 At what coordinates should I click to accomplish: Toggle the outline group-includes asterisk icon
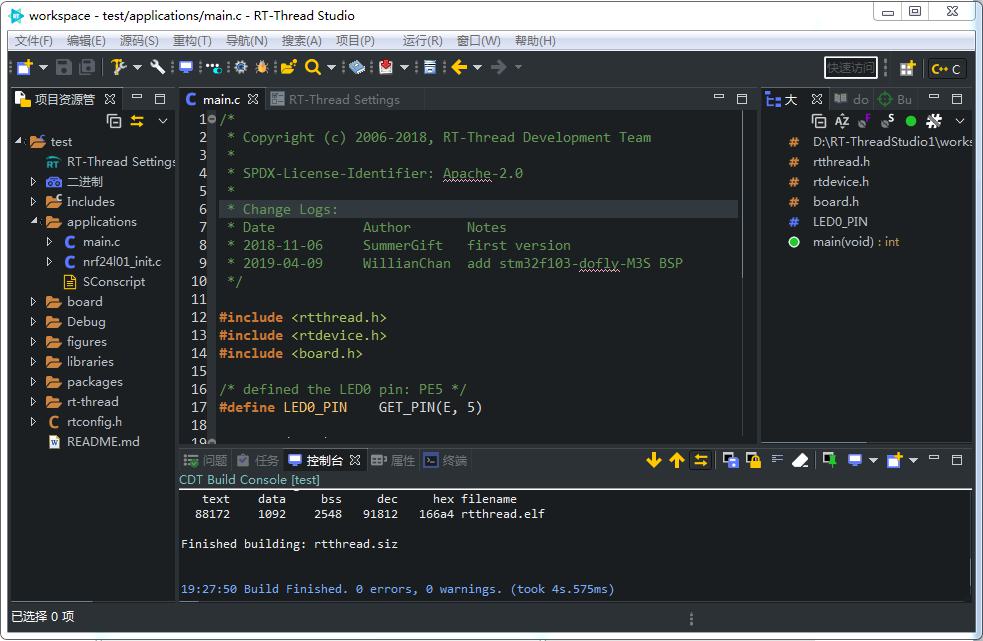coord(934,120)
